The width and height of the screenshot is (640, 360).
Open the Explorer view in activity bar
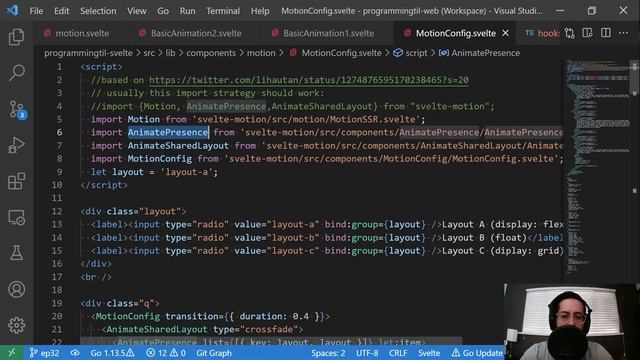(x=16, y=37)
